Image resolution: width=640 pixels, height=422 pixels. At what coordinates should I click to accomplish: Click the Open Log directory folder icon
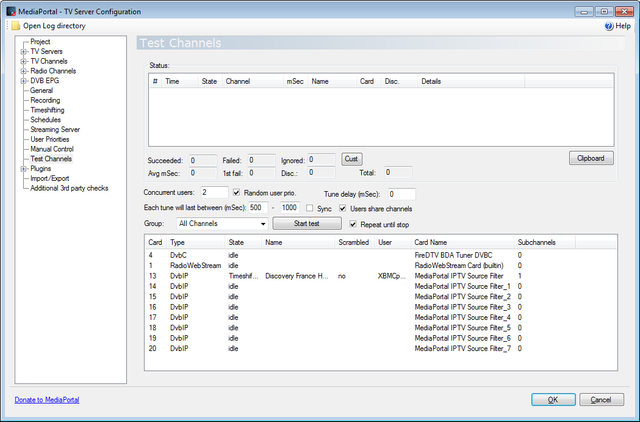pyautogui.click(x=16, y=25)
